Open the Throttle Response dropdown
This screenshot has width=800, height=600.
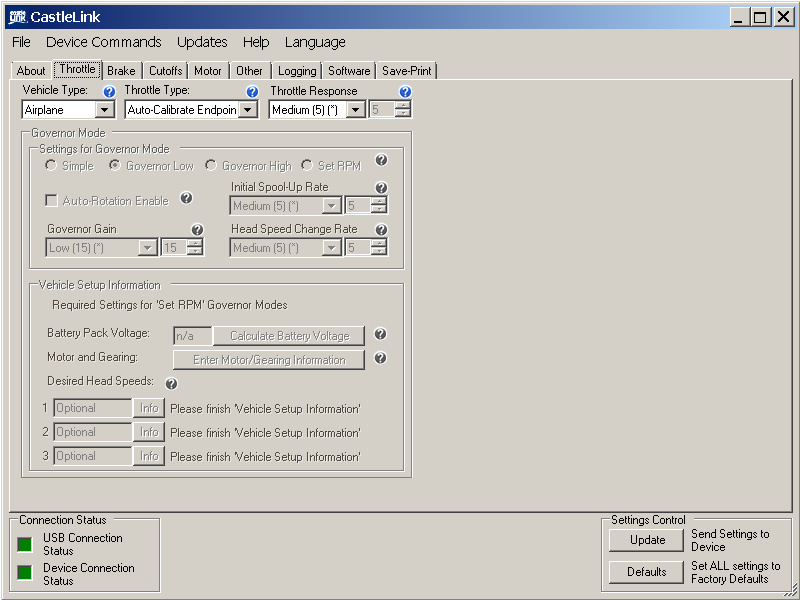point(355,110)
